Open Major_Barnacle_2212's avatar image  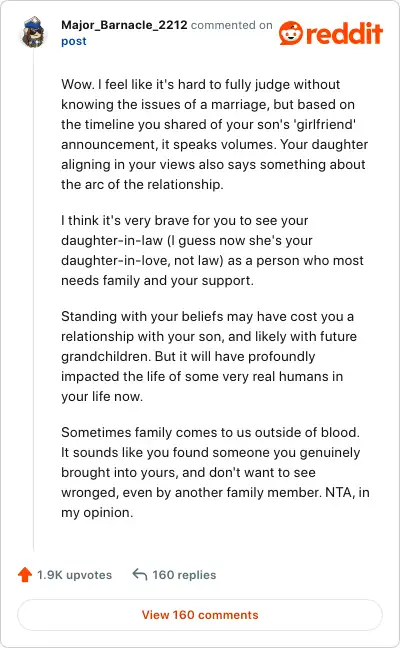click(33, 32)
